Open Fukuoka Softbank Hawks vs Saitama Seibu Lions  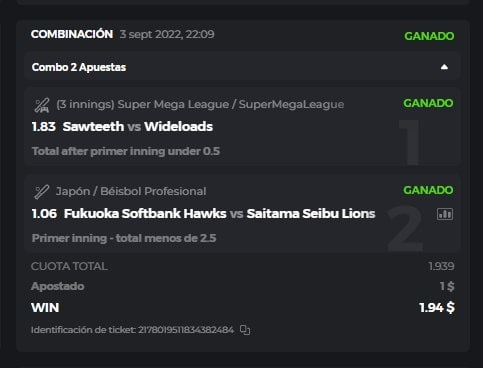click(219, 214)
